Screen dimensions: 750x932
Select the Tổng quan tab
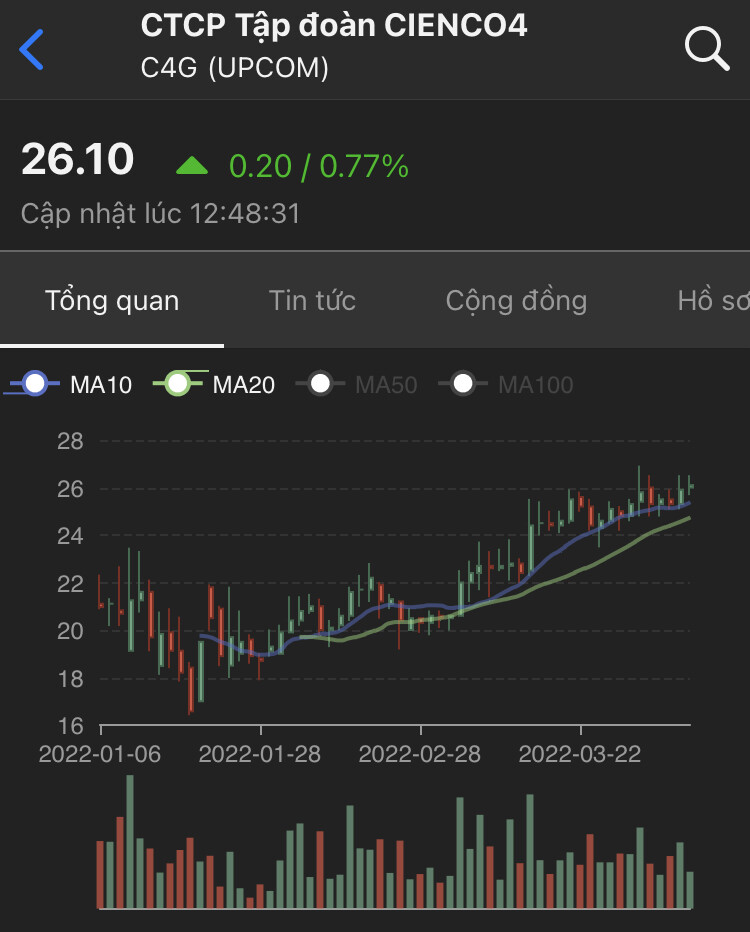coord(112,301)
